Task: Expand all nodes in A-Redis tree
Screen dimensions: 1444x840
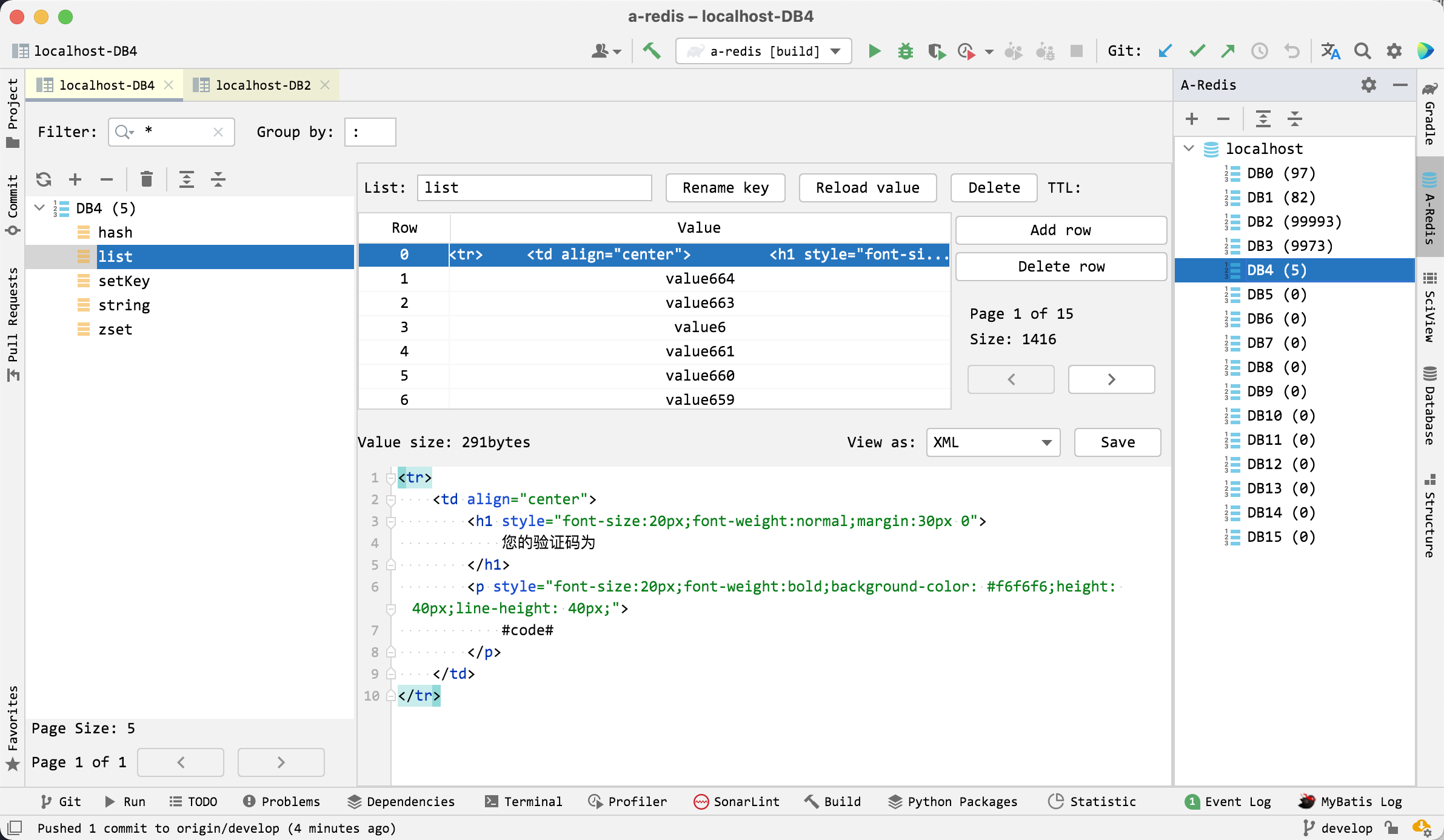Action: click(1263, 119)
